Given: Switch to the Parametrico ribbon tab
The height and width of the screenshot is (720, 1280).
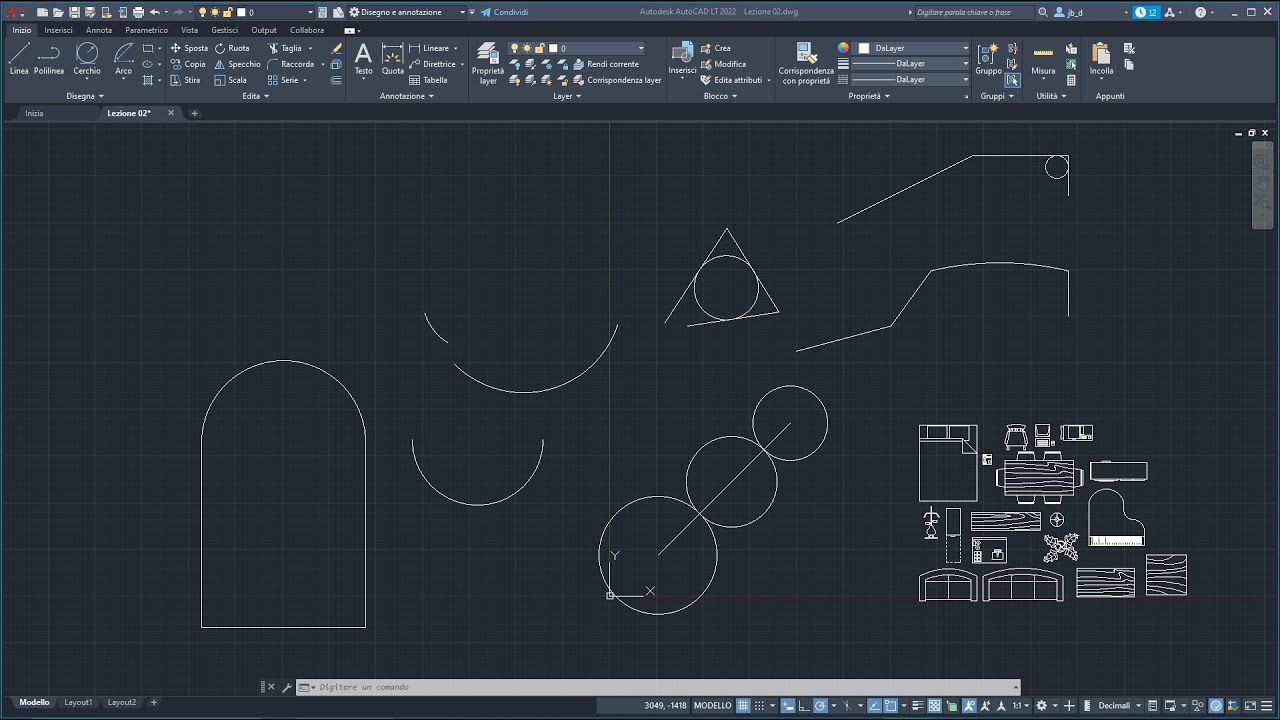Looking at the screenshot, I should [x=146, y=30].
